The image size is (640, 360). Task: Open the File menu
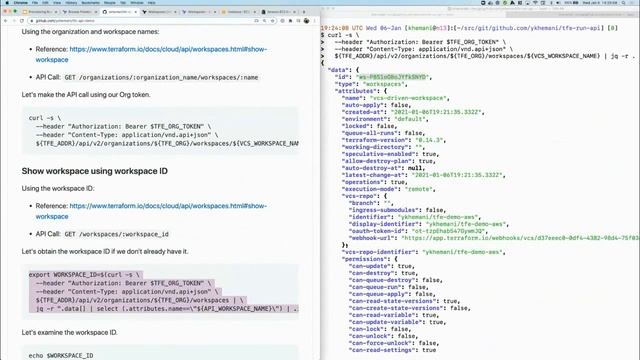tap(35, 2)
